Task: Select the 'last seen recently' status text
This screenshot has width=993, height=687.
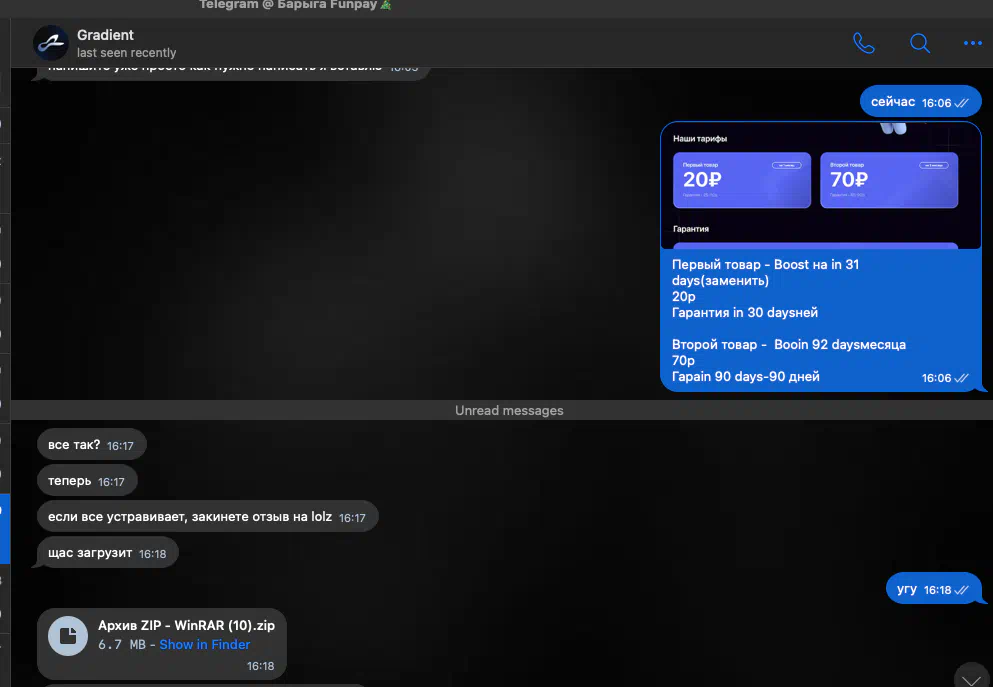Action: (x=126, y=53)
